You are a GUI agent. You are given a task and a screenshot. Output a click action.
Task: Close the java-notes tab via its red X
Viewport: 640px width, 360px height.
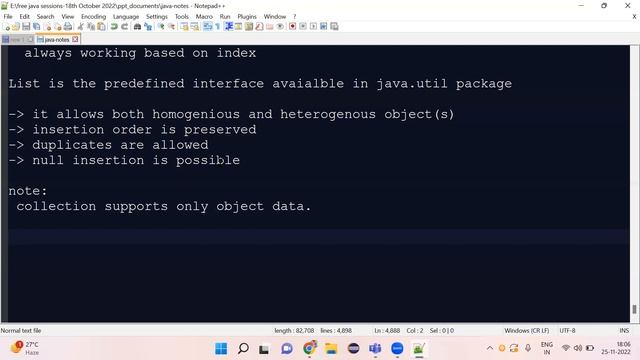tap(75, 40)
